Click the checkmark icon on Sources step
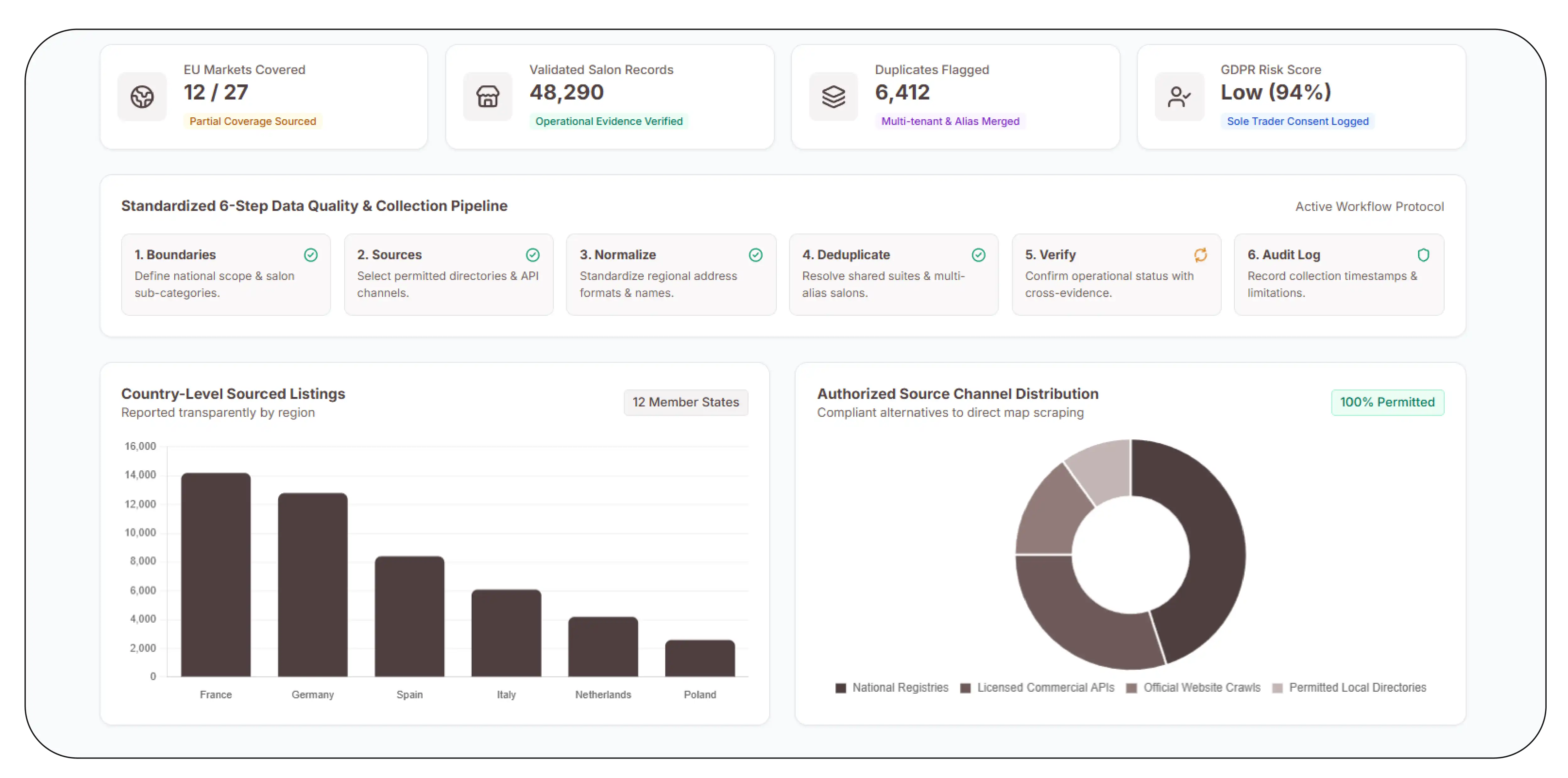This screenshot has width=1568, height=778. 533,255
